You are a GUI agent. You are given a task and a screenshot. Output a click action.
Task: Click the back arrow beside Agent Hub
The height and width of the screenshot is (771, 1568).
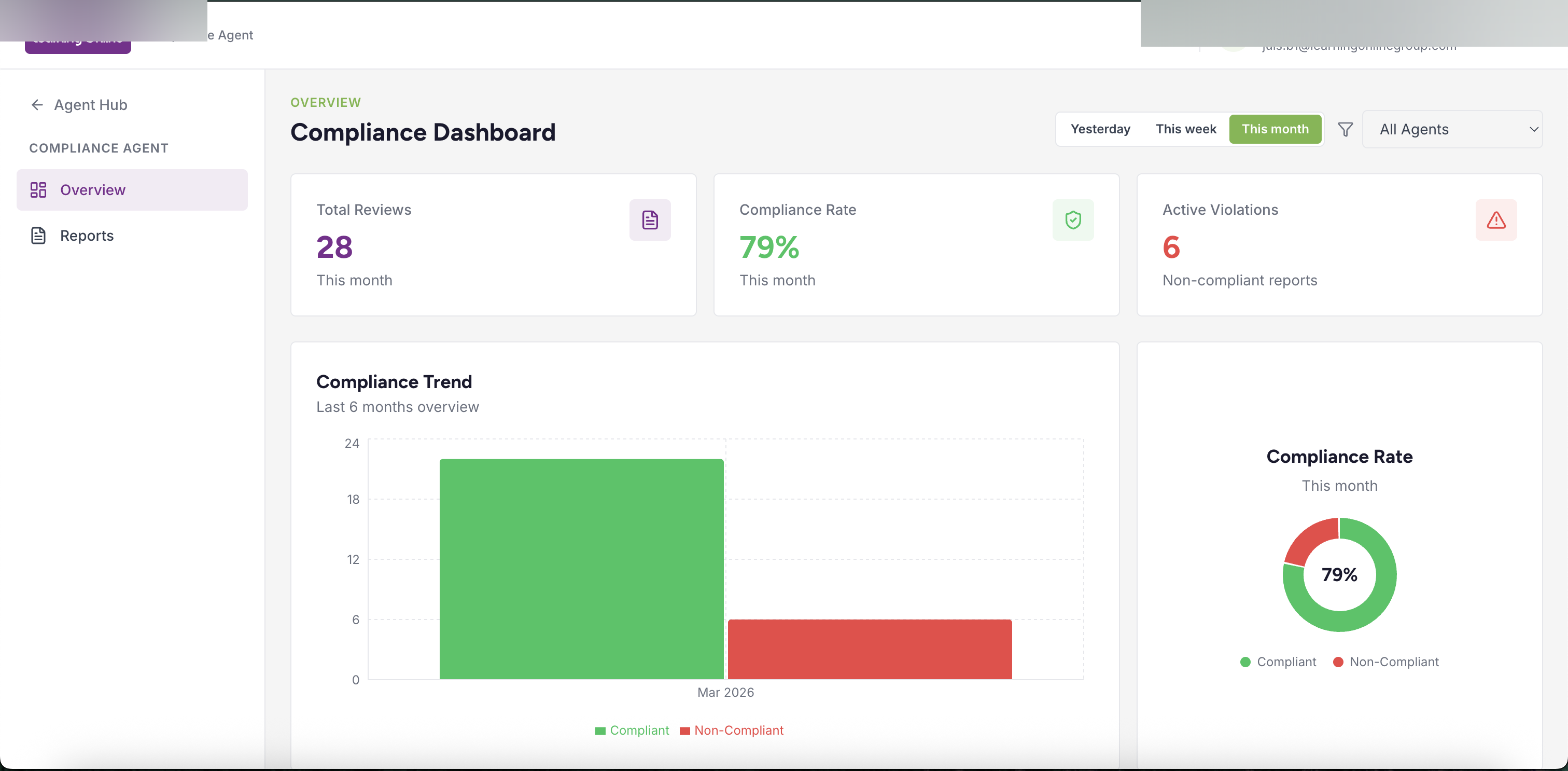[37, 105]
